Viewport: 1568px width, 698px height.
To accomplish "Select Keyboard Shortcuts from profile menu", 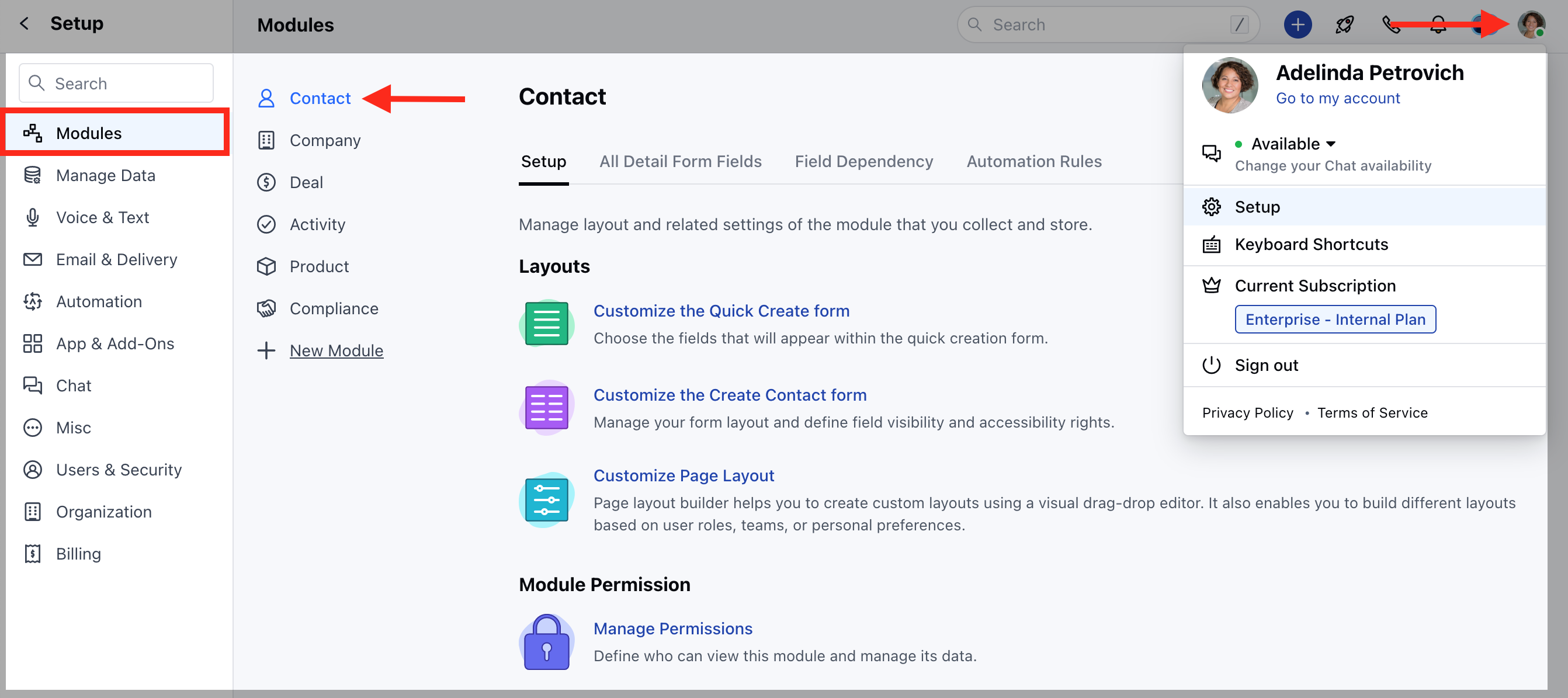I will click(x=1310, y=244).
